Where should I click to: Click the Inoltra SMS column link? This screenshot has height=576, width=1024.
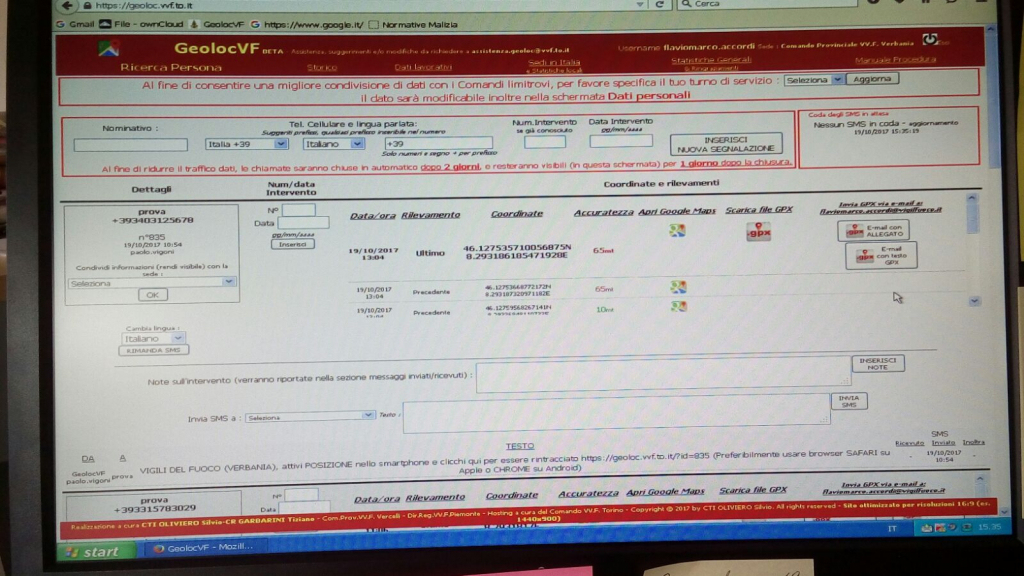point(973,442)
